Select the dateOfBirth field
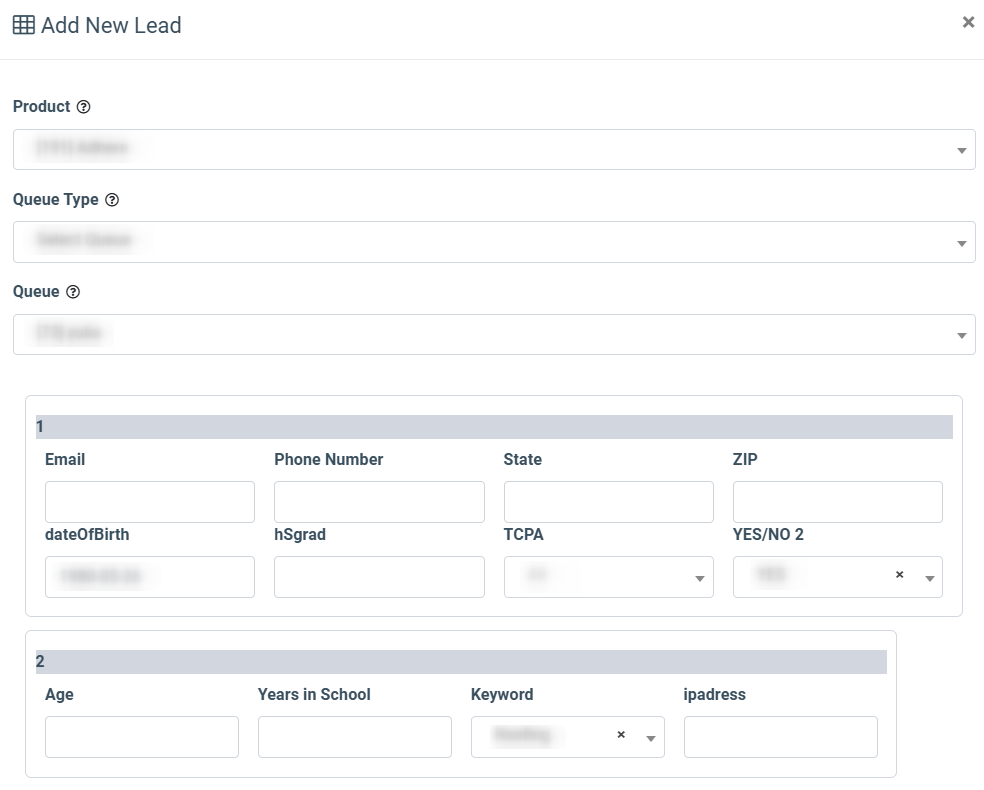 pos(150,577)
